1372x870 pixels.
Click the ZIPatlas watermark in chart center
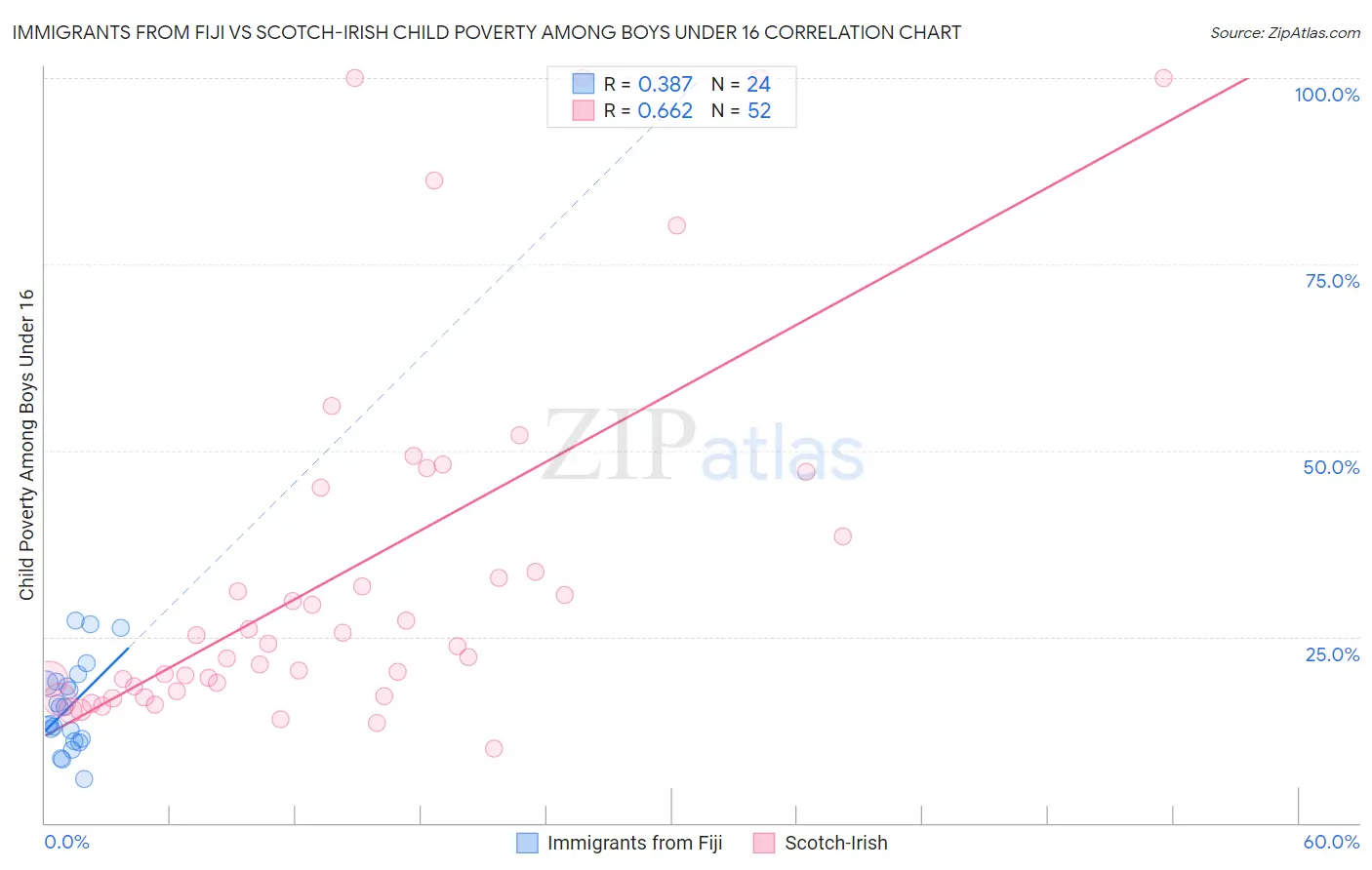click(x=703, y=447)
